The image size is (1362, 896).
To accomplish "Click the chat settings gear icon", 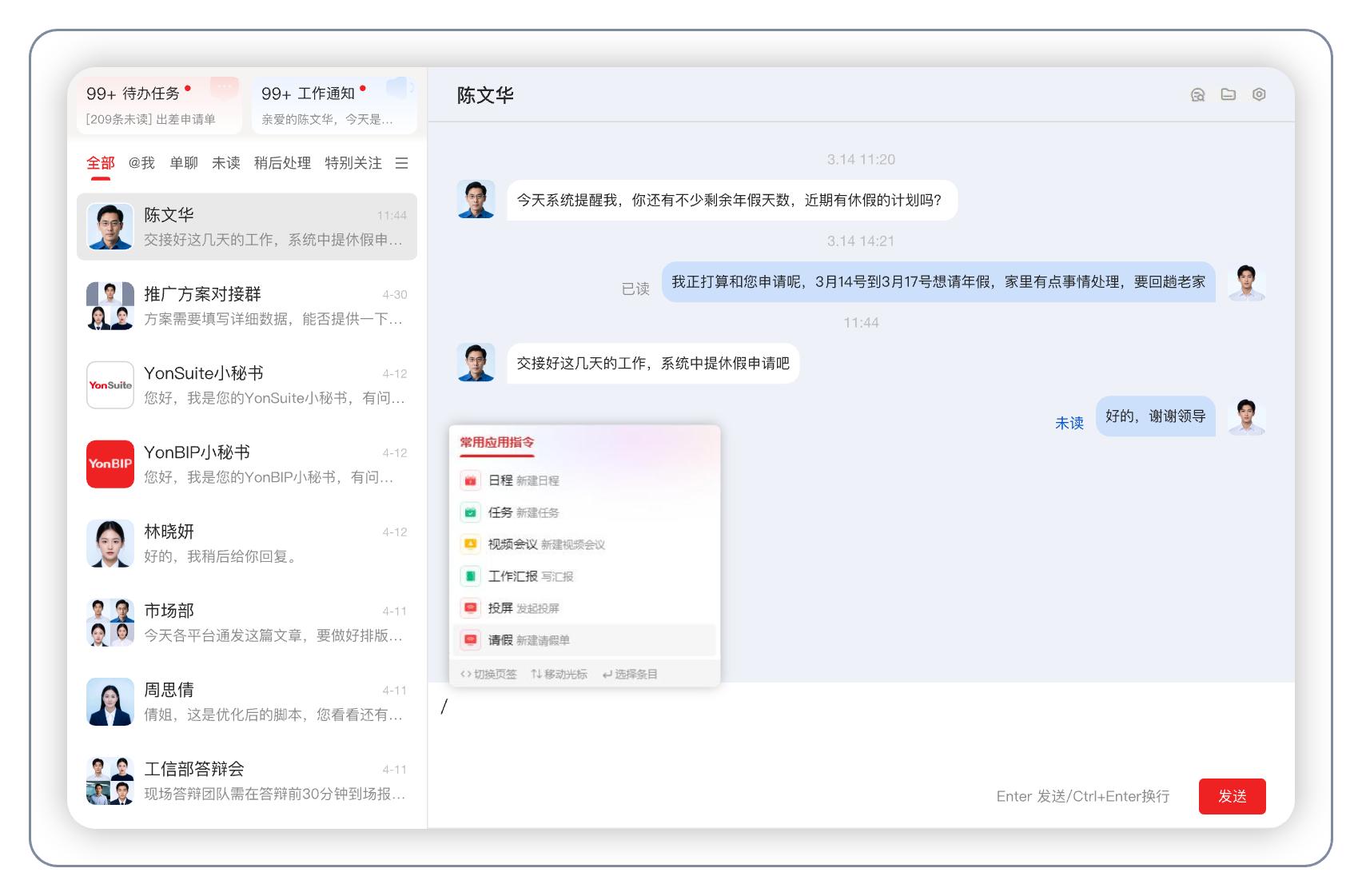I will click(x=1259, y=94).
